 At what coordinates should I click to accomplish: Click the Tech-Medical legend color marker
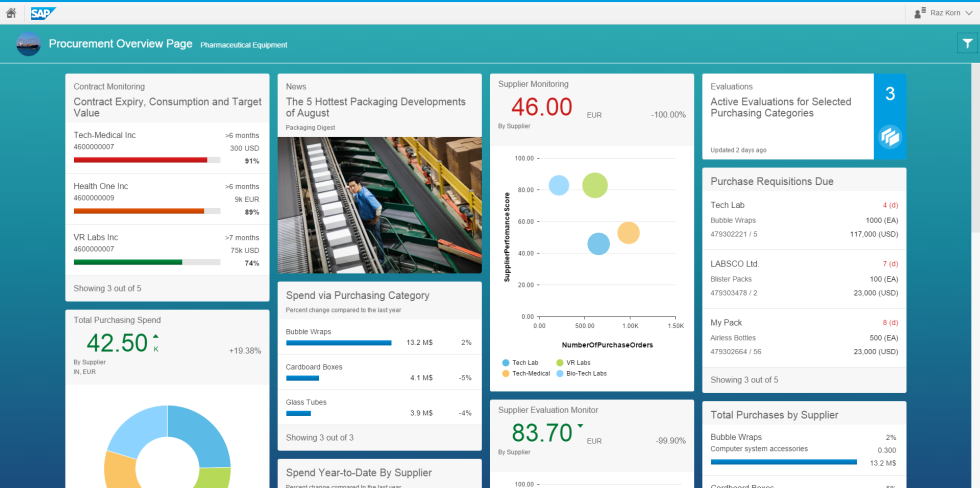[x=506, y=373]
